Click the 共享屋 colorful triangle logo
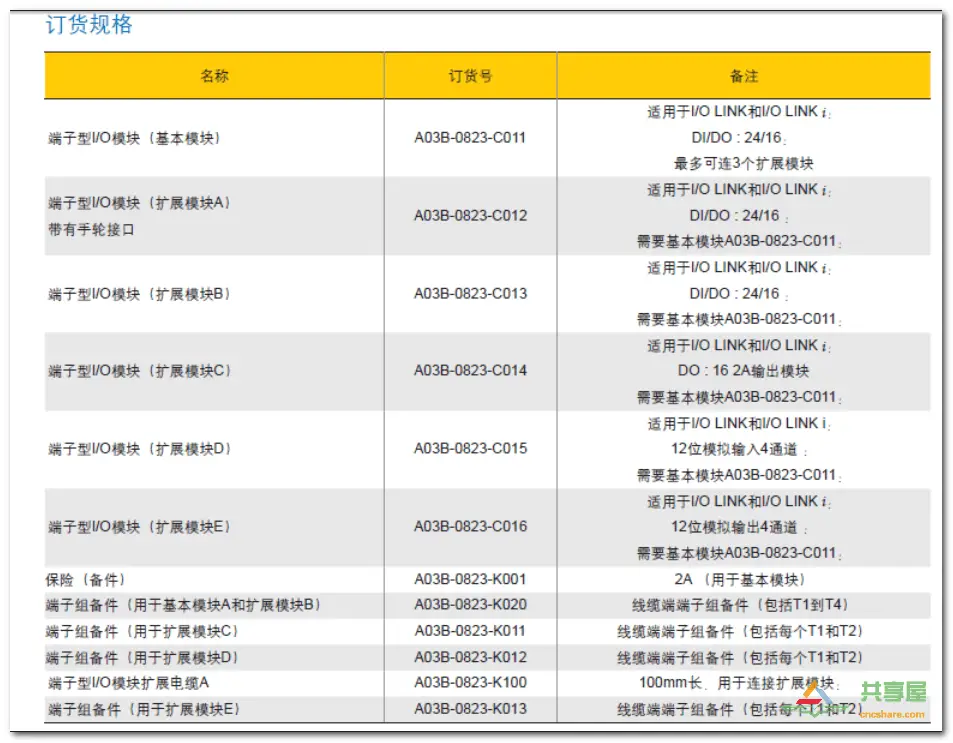Image resolution: width=953 pixels, height=743 pixels. point(816,698)
